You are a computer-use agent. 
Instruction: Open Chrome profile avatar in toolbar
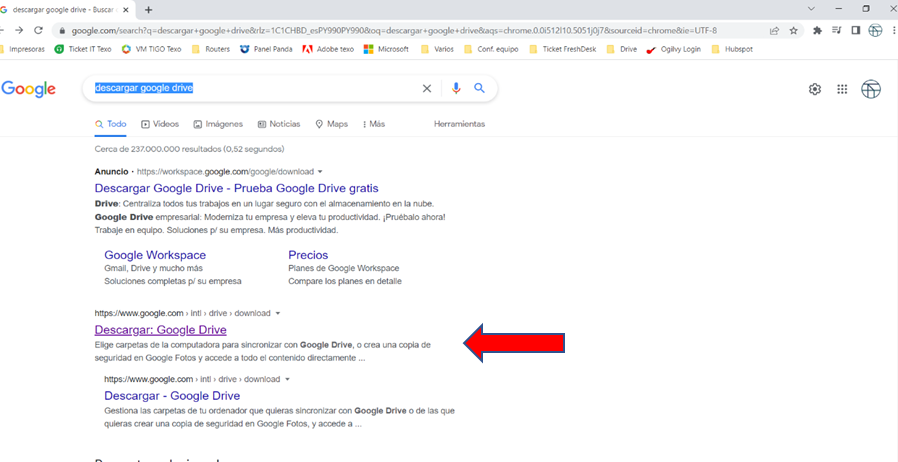point(875,31)
